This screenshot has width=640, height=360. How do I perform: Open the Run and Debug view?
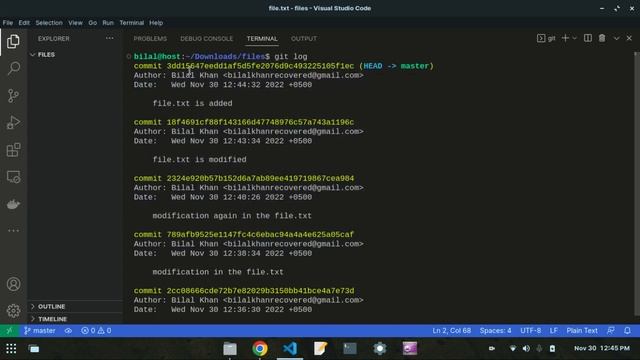pyautogui.click(x=13, y=122)
